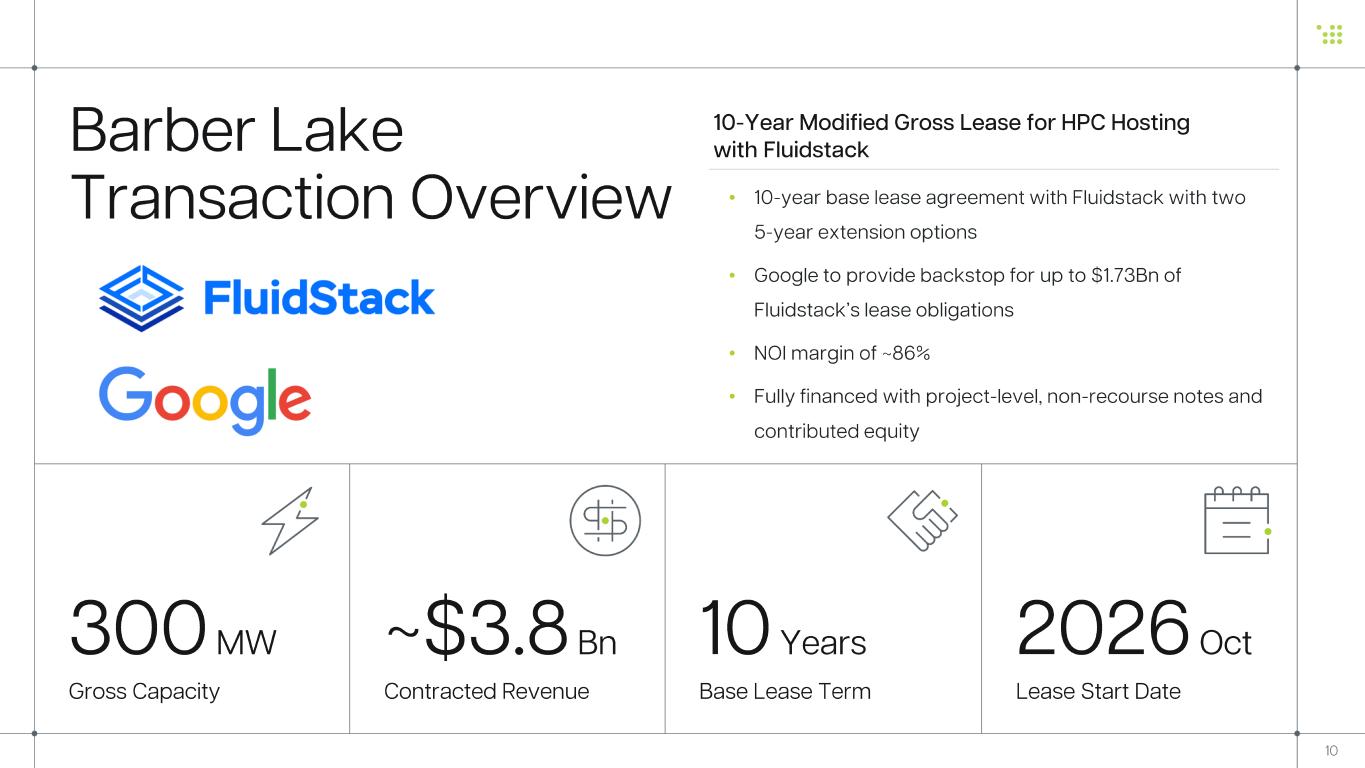This screenshot has width=1365, height=768.
Task: Click the Gross Capacity label
Action: click(144, 691)
